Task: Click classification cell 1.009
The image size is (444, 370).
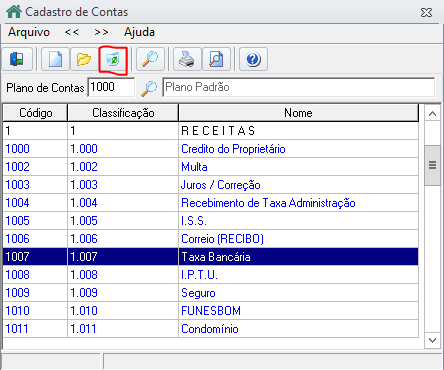Action: 123,293
